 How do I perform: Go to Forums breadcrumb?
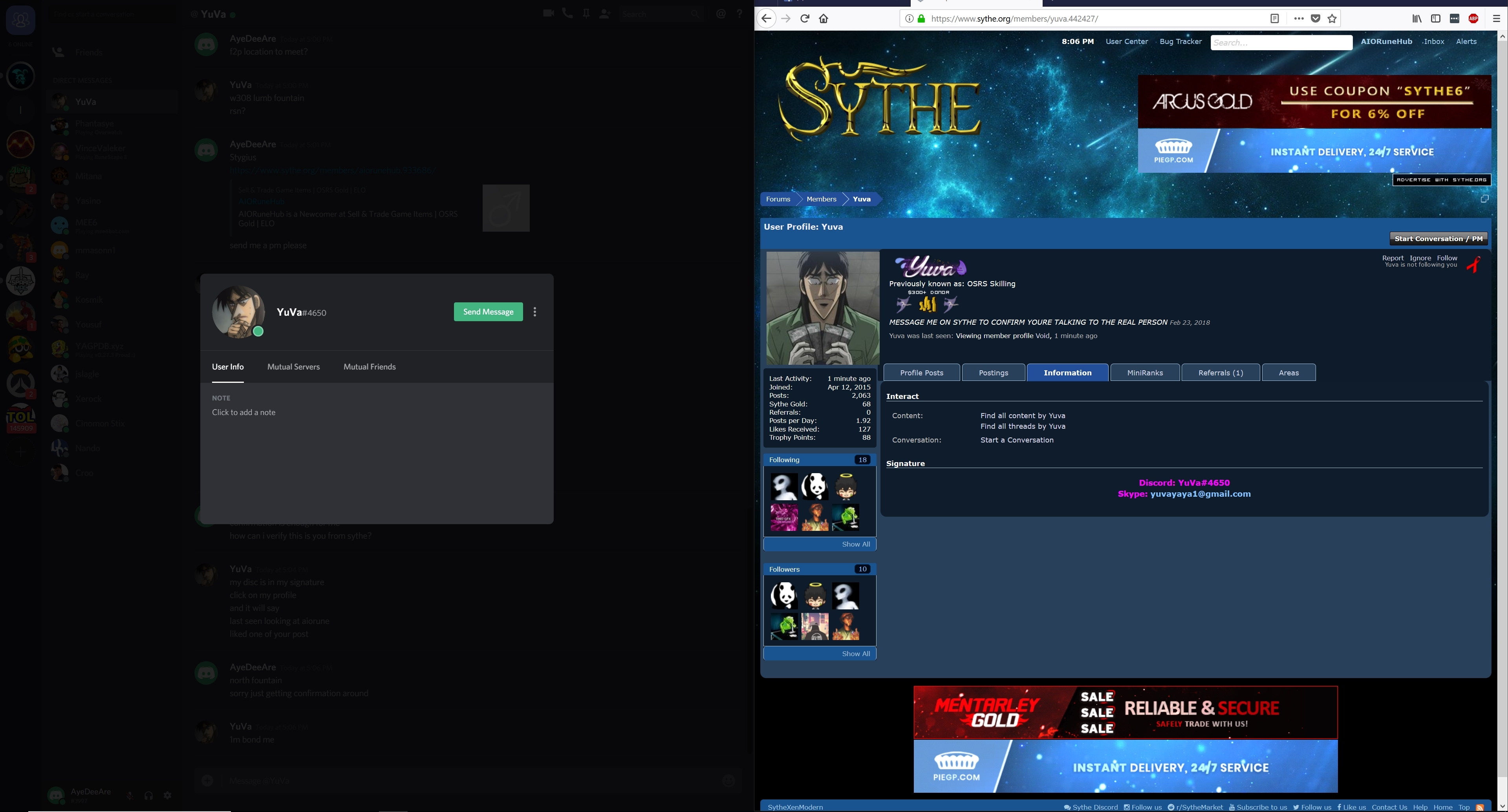pos(778,199)
